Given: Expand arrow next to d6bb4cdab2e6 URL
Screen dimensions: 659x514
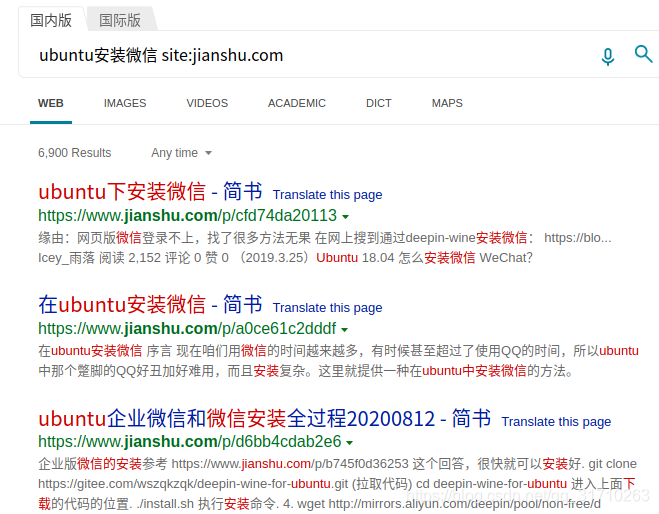Looking at the screenshot, I should click(x=350, y=443).
